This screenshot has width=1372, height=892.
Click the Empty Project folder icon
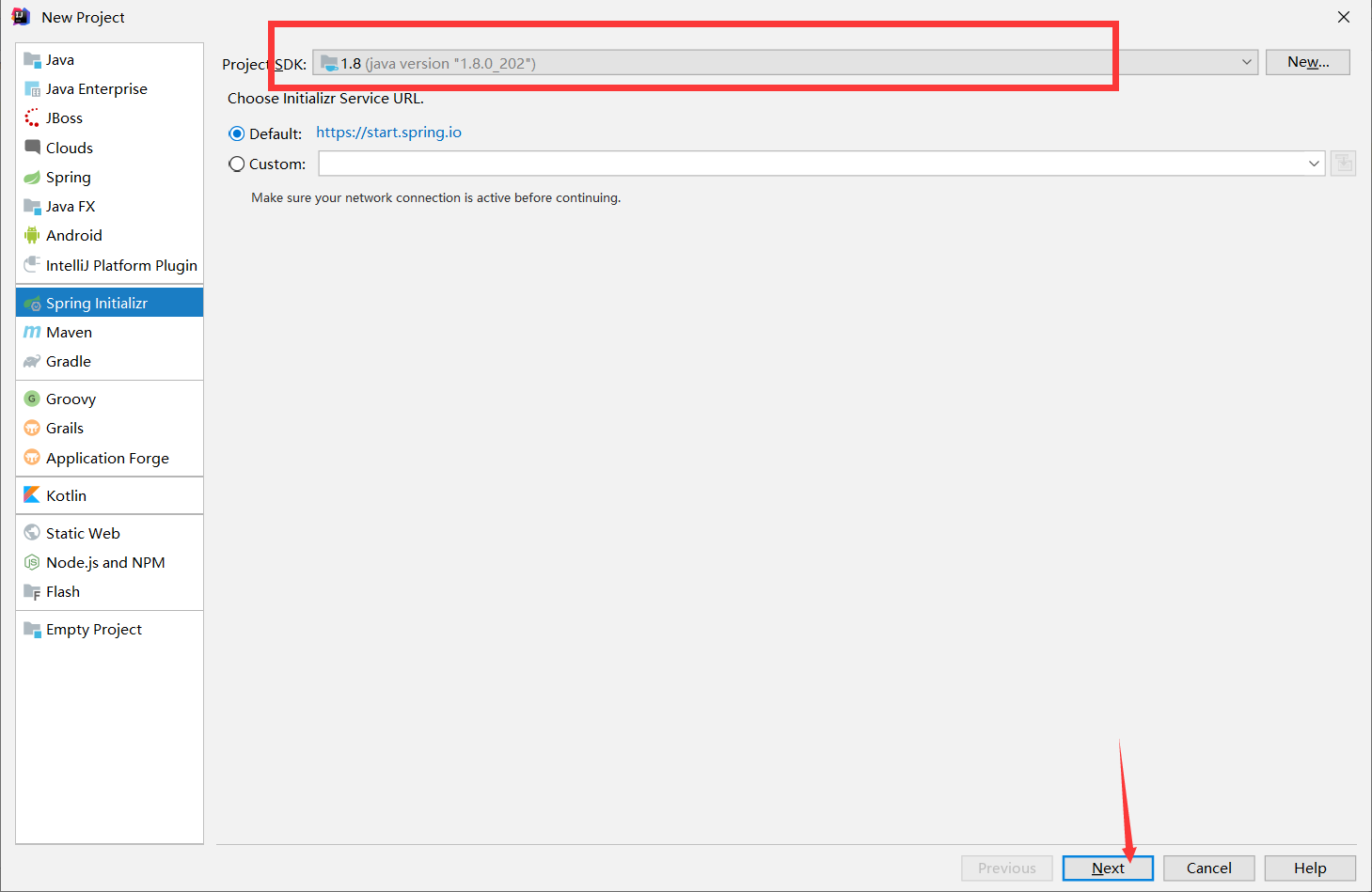point(32,630)
